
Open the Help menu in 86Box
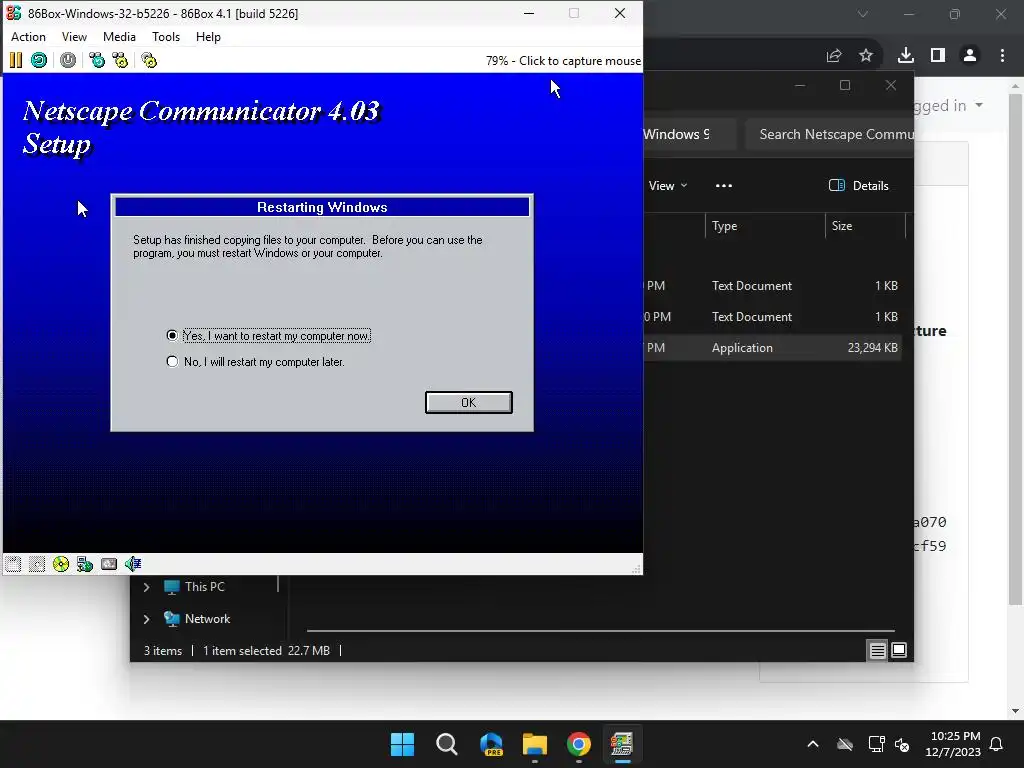[x=208, y=37]
